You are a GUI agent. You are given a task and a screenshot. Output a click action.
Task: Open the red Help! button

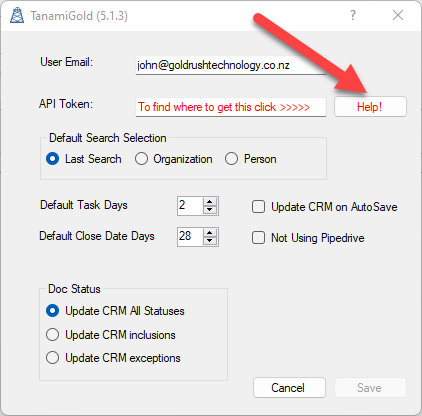click(x=370, y=107)
